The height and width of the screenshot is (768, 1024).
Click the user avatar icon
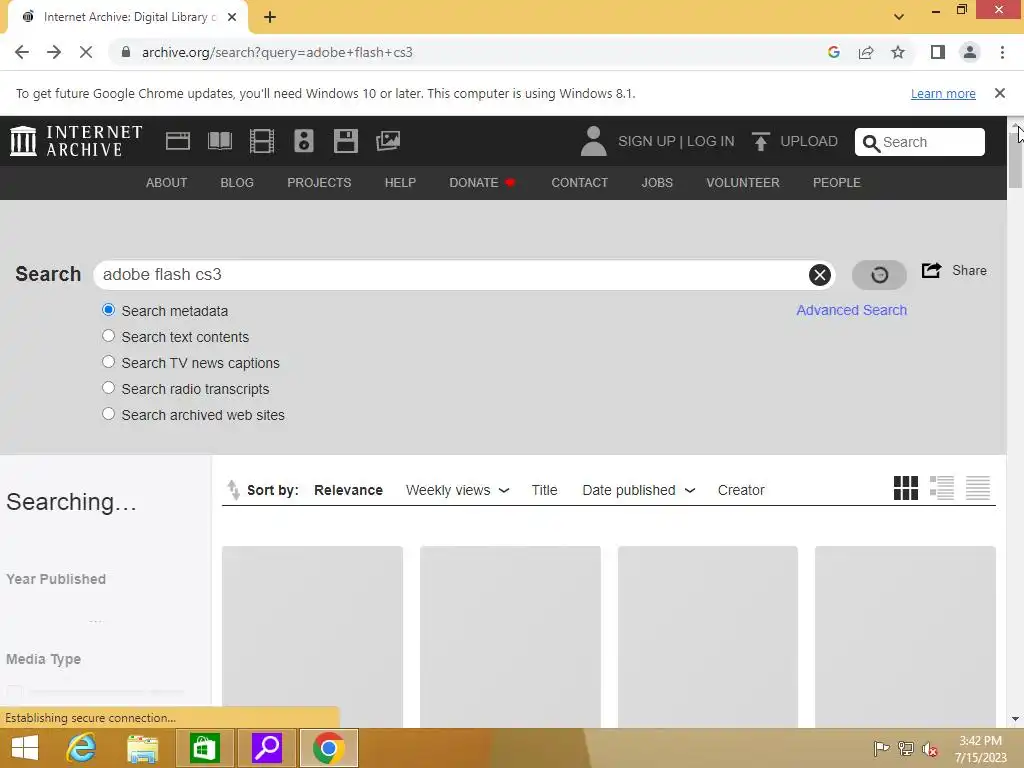coord(593,141)
